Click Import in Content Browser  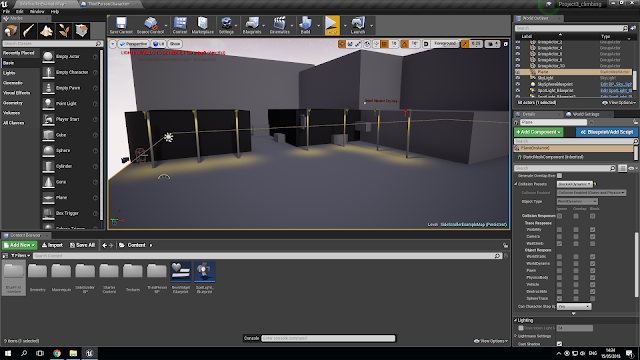53,245
